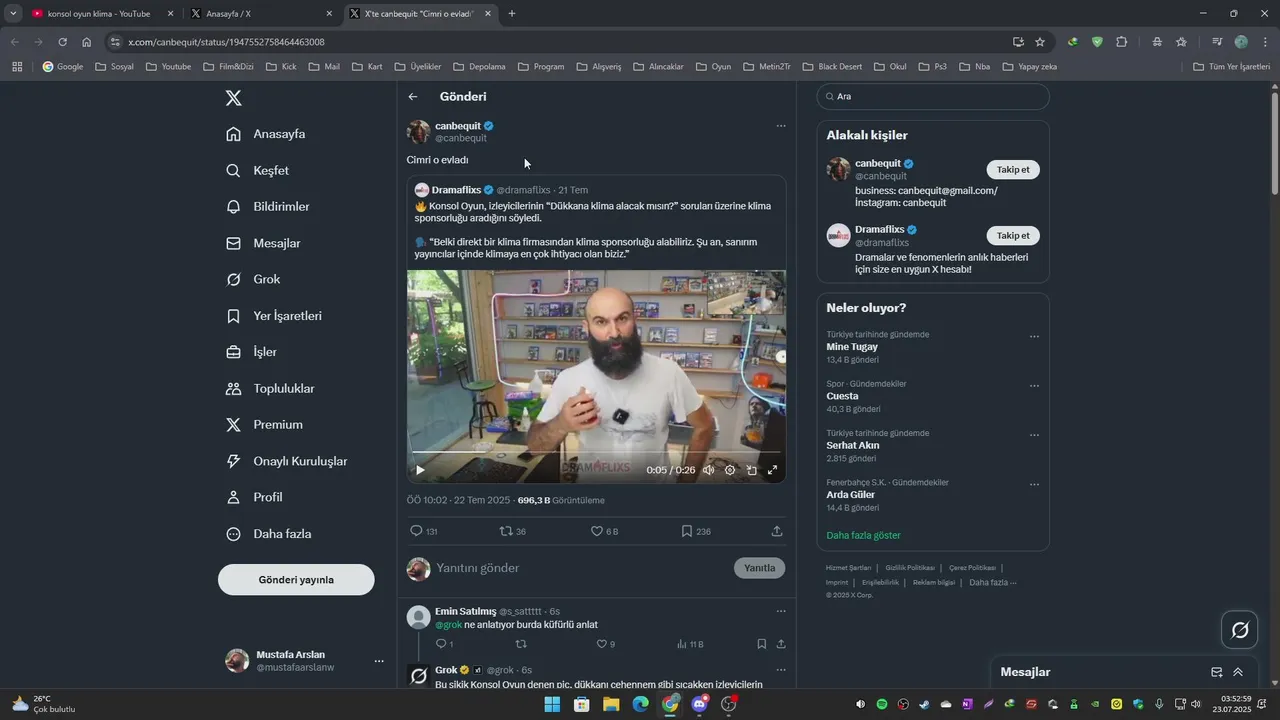The width and height of the screenshot is (1280, 720).
Task: Open File Explorer in taskbar
Action: point(611,704)
